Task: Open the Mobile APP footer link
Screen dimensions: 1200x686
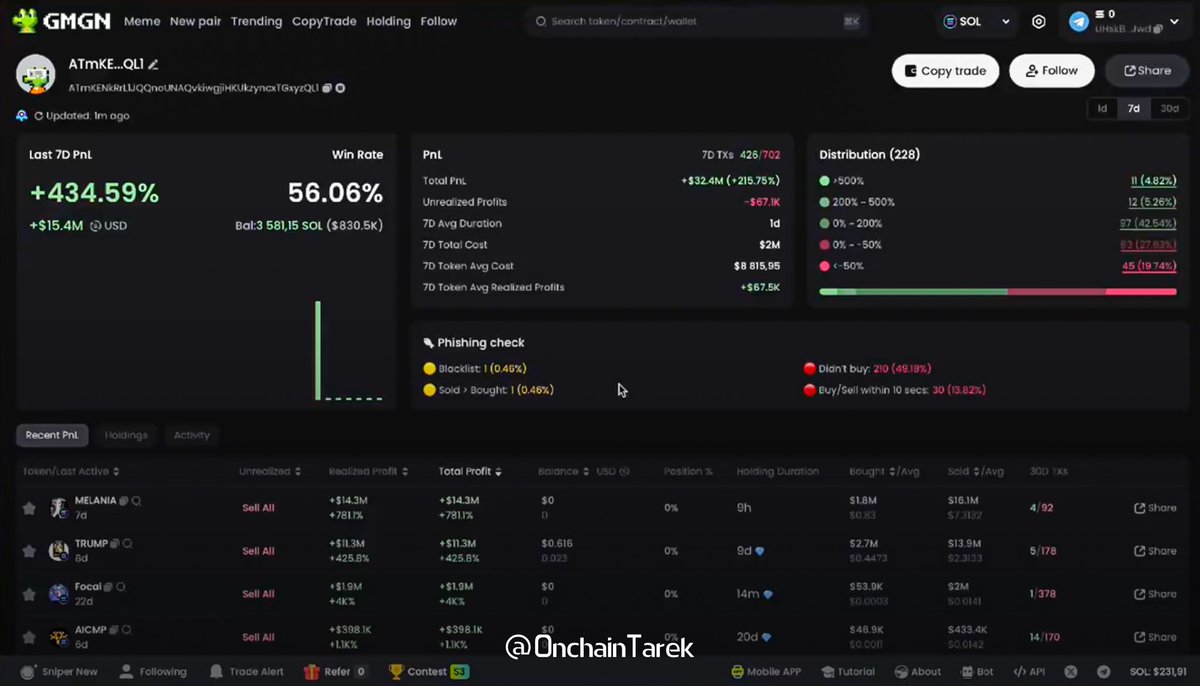Action: [x=766, y=672]
